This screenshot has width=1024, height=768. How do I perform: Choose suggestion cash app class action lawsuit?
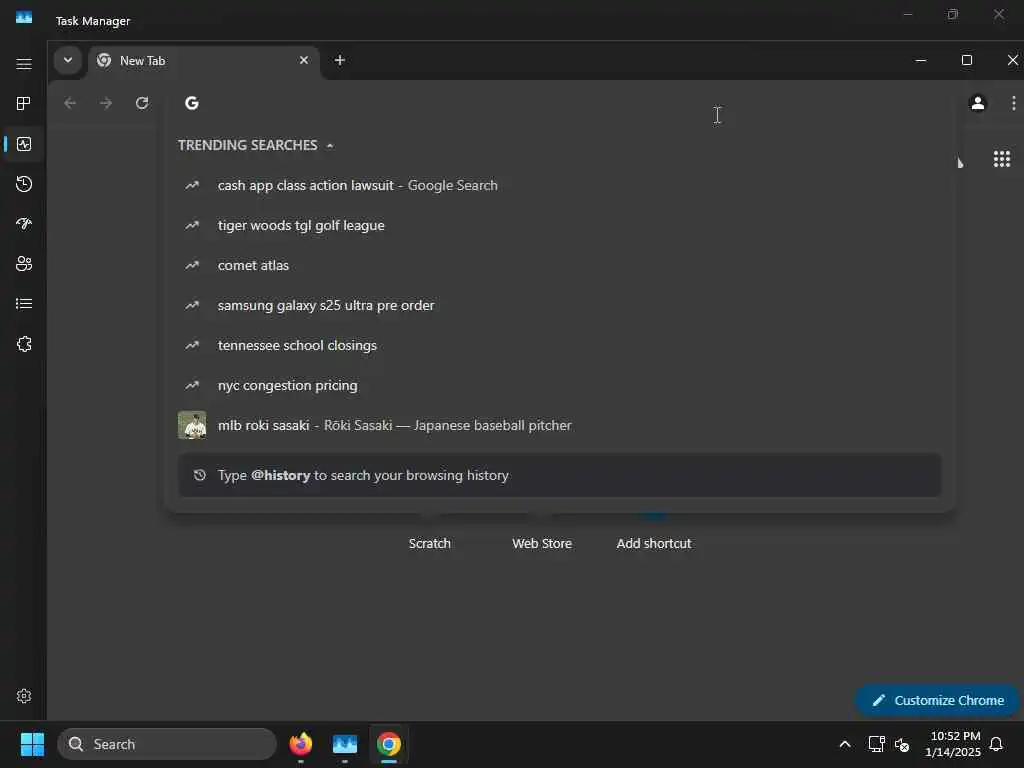tap(560, 185)
